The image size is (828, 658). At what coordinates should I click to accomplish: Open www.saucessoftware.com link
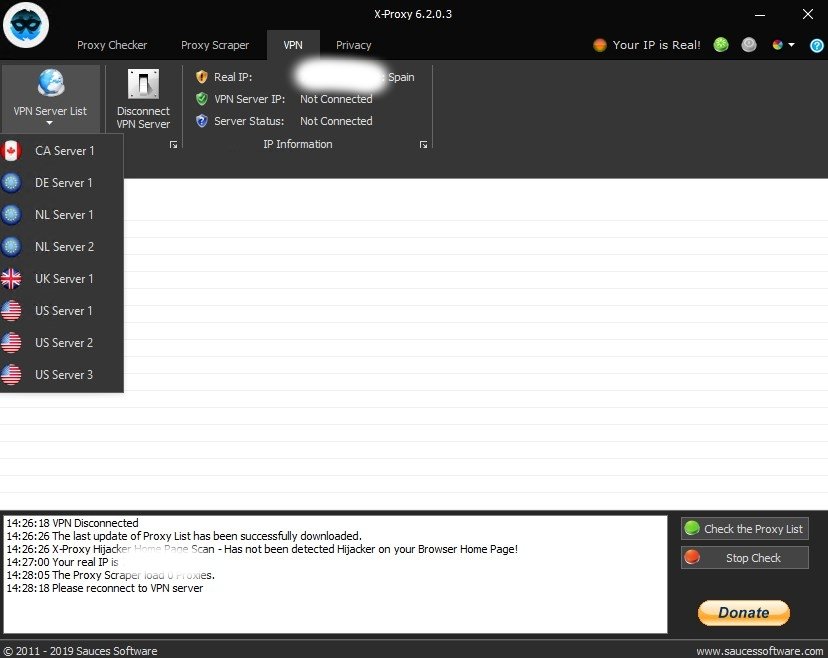pos(759,651)
